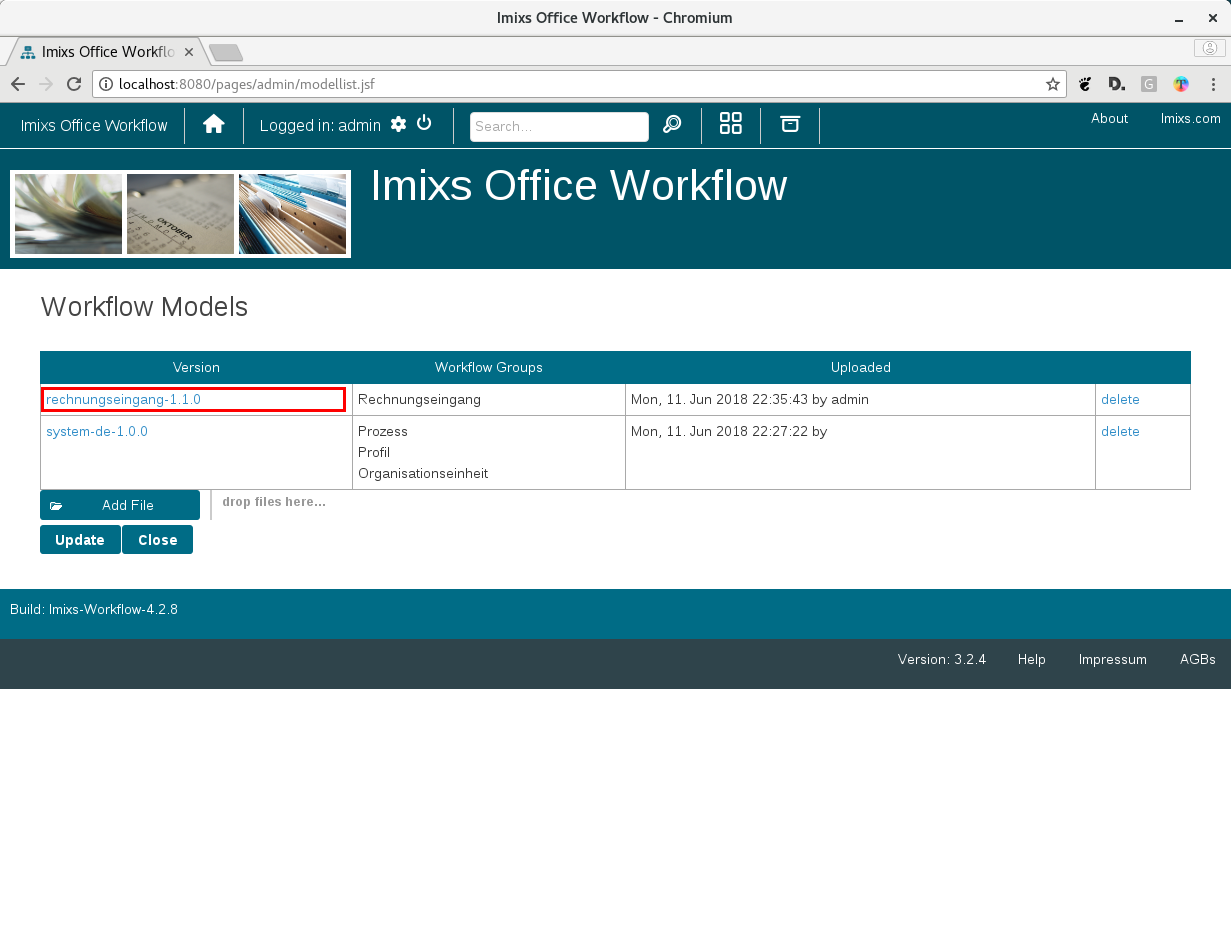Open the rechnungseingang-1.1.0 model link
Image resolution: width=1231 pixels, height=938 pixels.
click(x=124, y=399)
